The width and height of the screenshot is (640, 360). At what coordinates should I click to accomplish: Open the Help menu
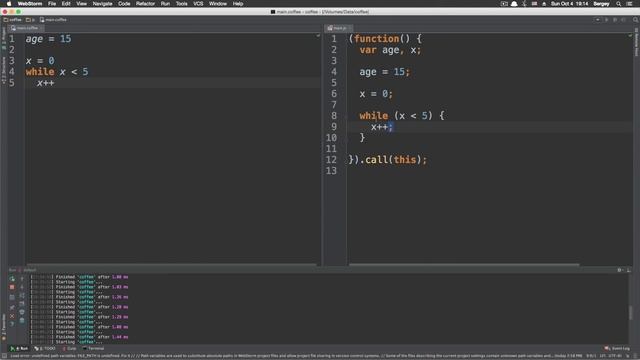tap(238, 4)
